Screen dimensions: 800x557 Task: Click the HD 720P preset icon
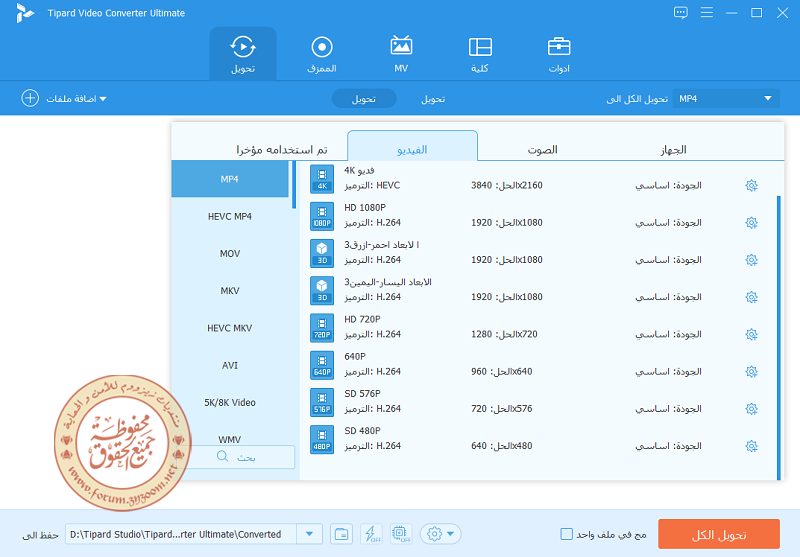[322, 328]
